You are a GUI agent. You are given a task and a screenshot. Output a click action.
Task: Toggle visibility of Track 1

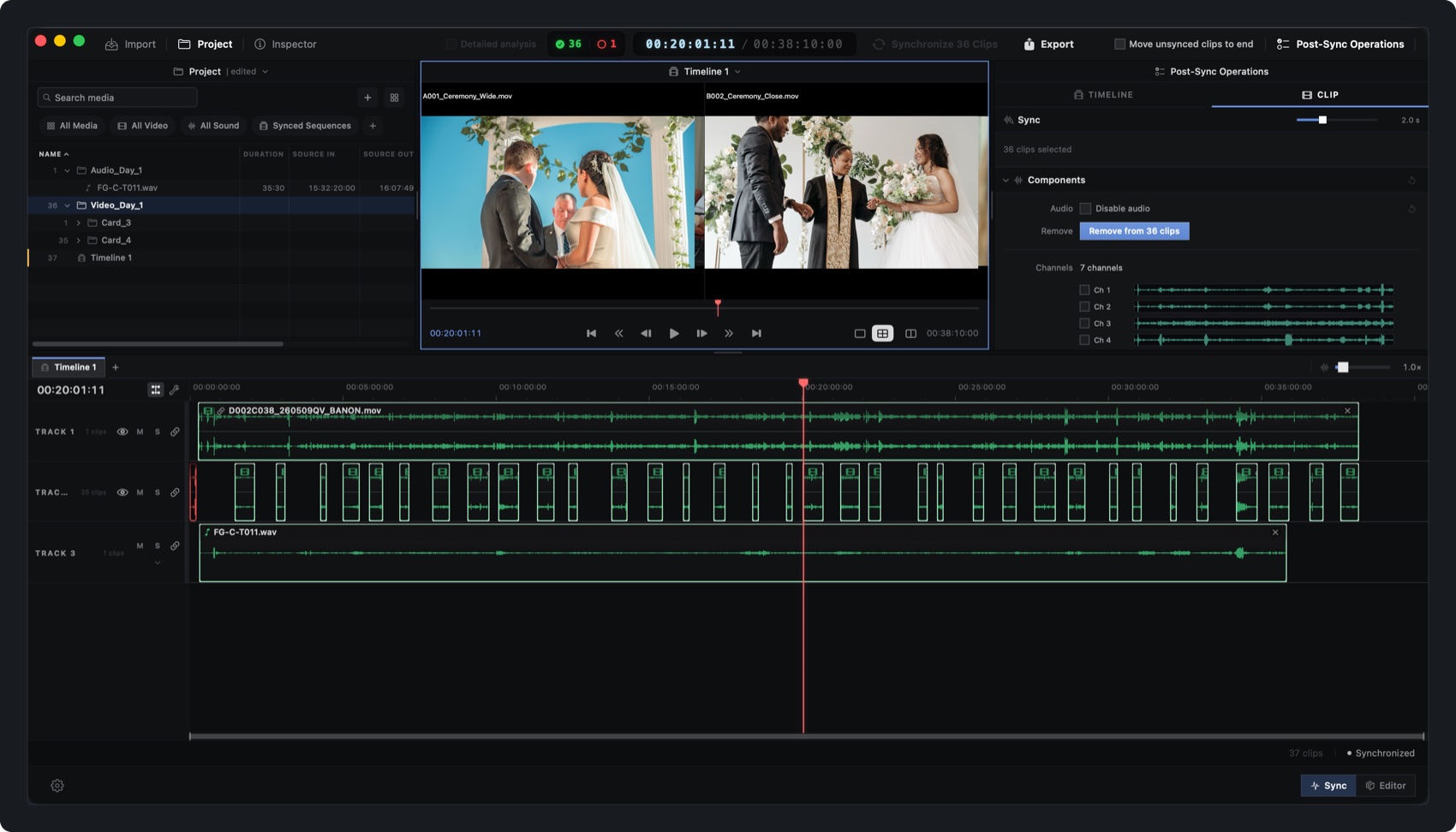tap(122, 432)
